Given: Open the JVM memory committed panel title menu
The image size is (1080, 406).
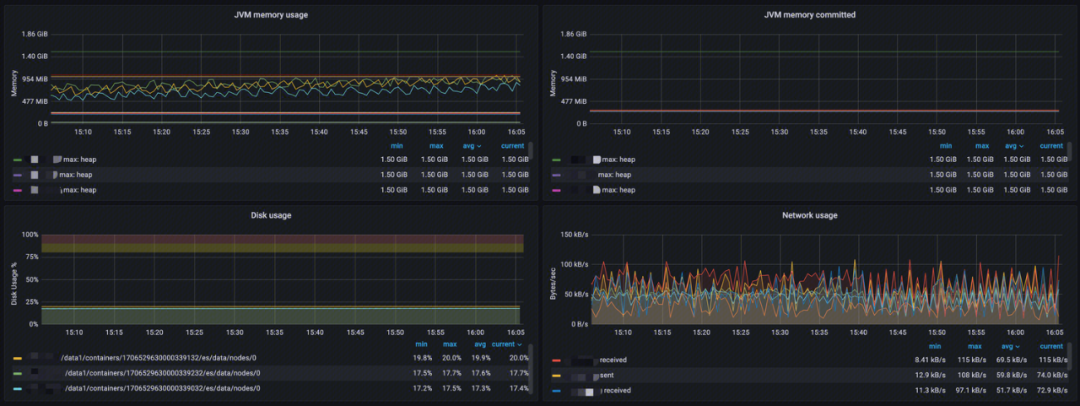Looking at the screenshot, I should (x=809, y=15).
